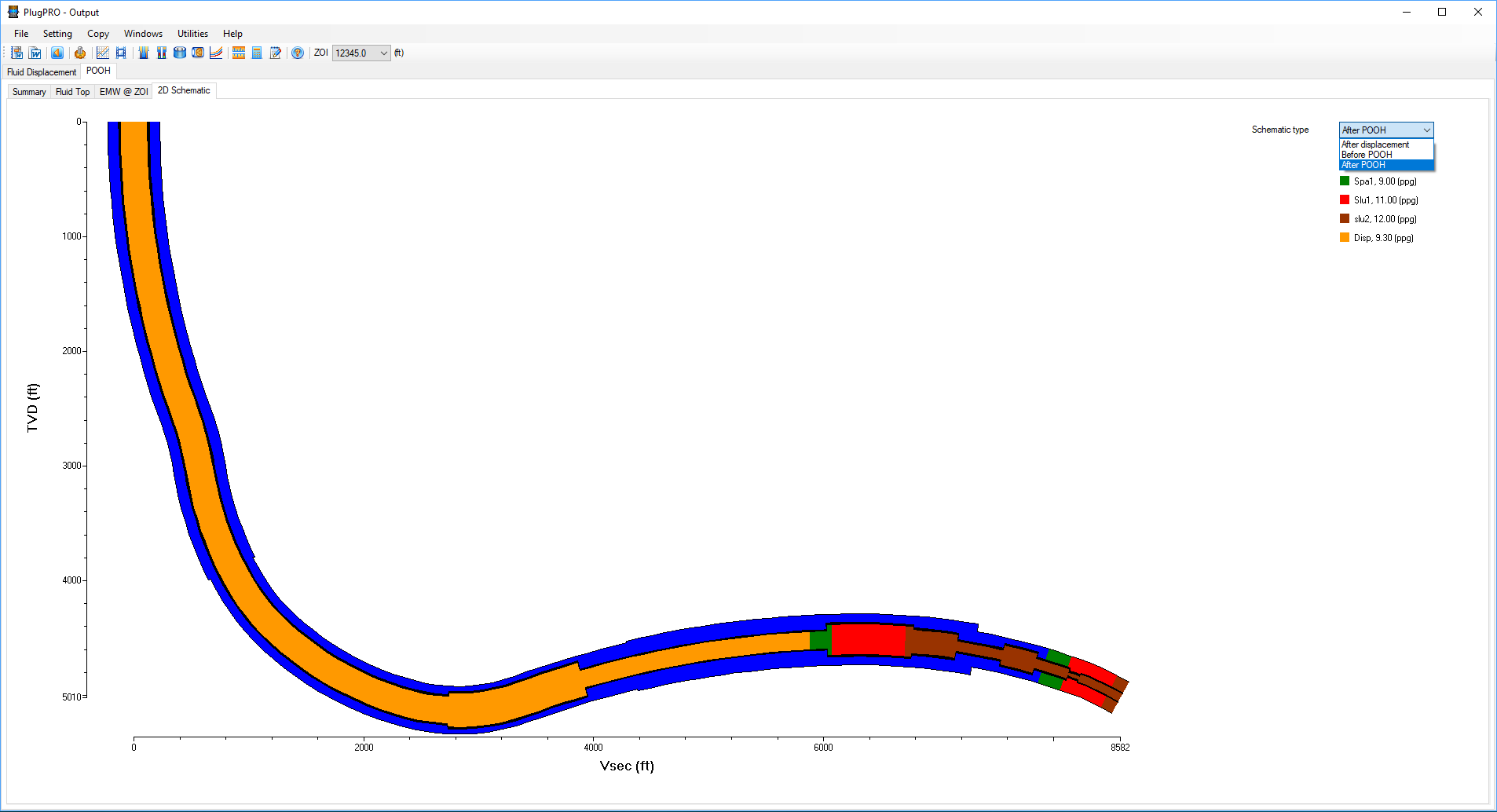Open the animation filmstrip icon

coord(121,53)
